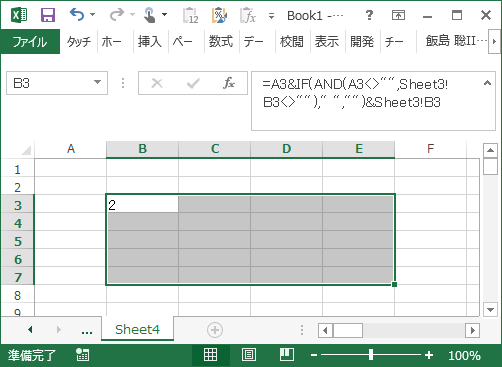Switch to Normal view
The width and height of the screenshot is (502, 367).
(210, 355)
